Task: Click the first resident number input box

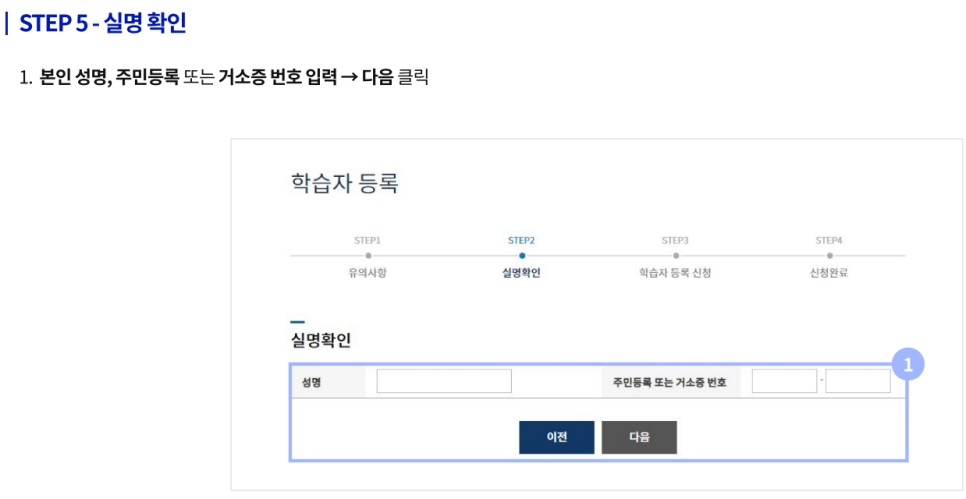Action: 784,382
